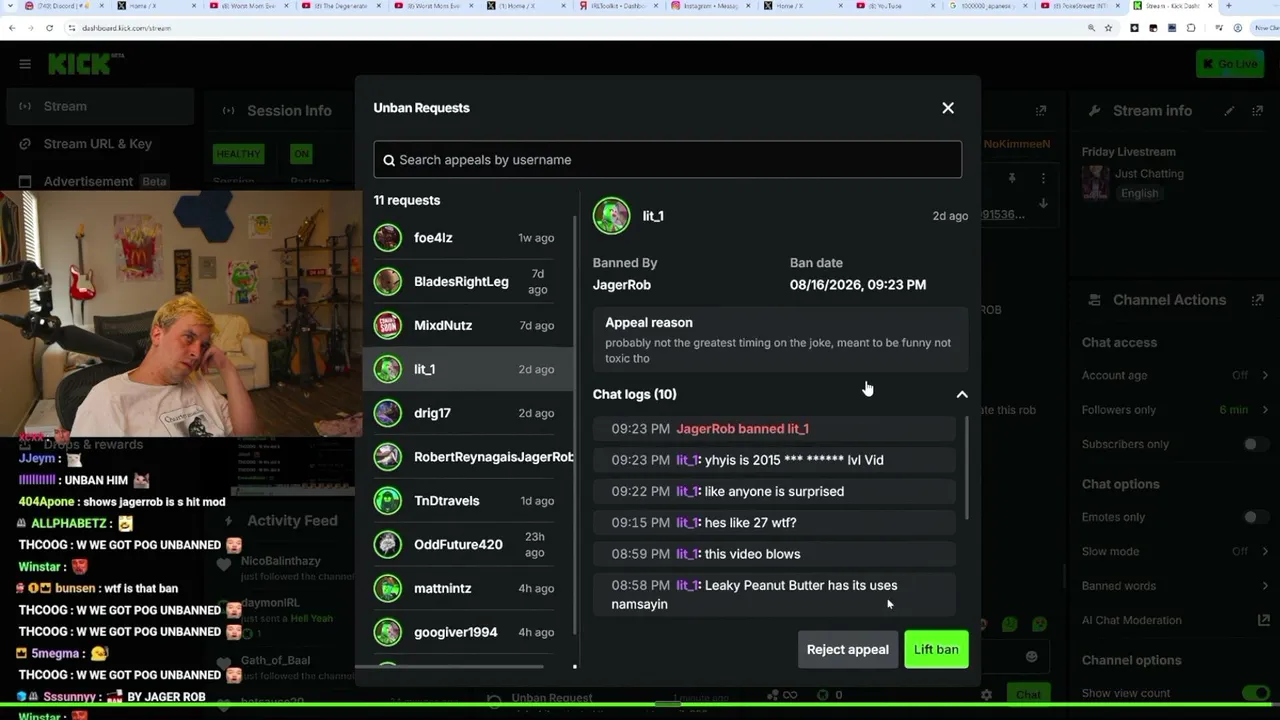Switch to the IRLToolkit Dashboard tab
This screenshot has height=720, width=1280.
tap(618, 6)
